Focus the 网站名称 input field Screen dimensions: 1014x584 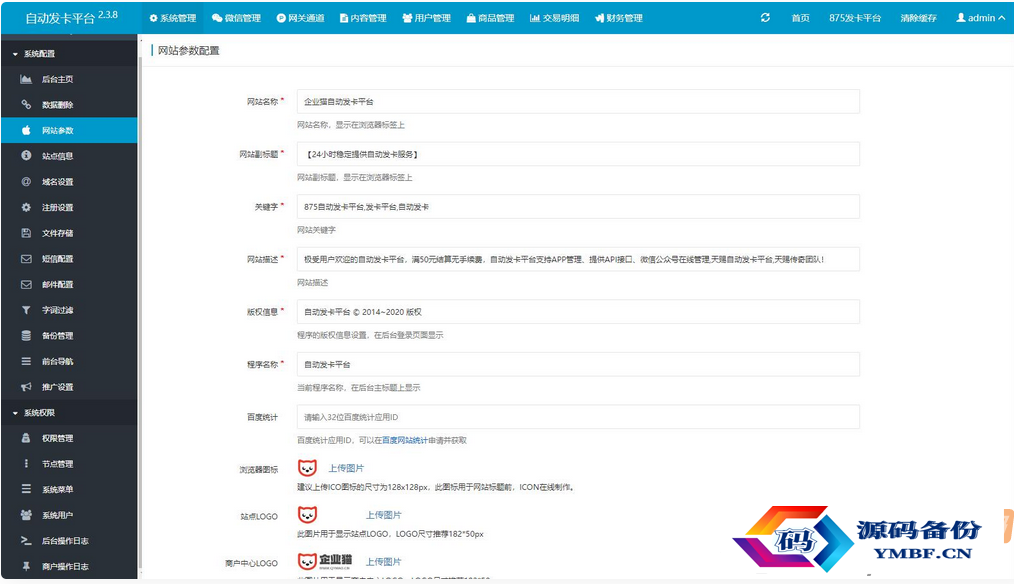578,102
